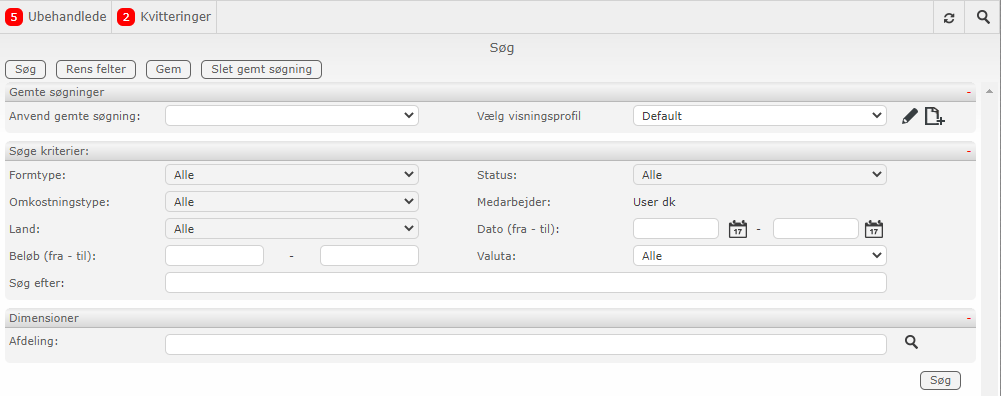Create new display profile with document-plus icon
The image size is (1001, 396).
pyautogui.click(x=935, y=116)
